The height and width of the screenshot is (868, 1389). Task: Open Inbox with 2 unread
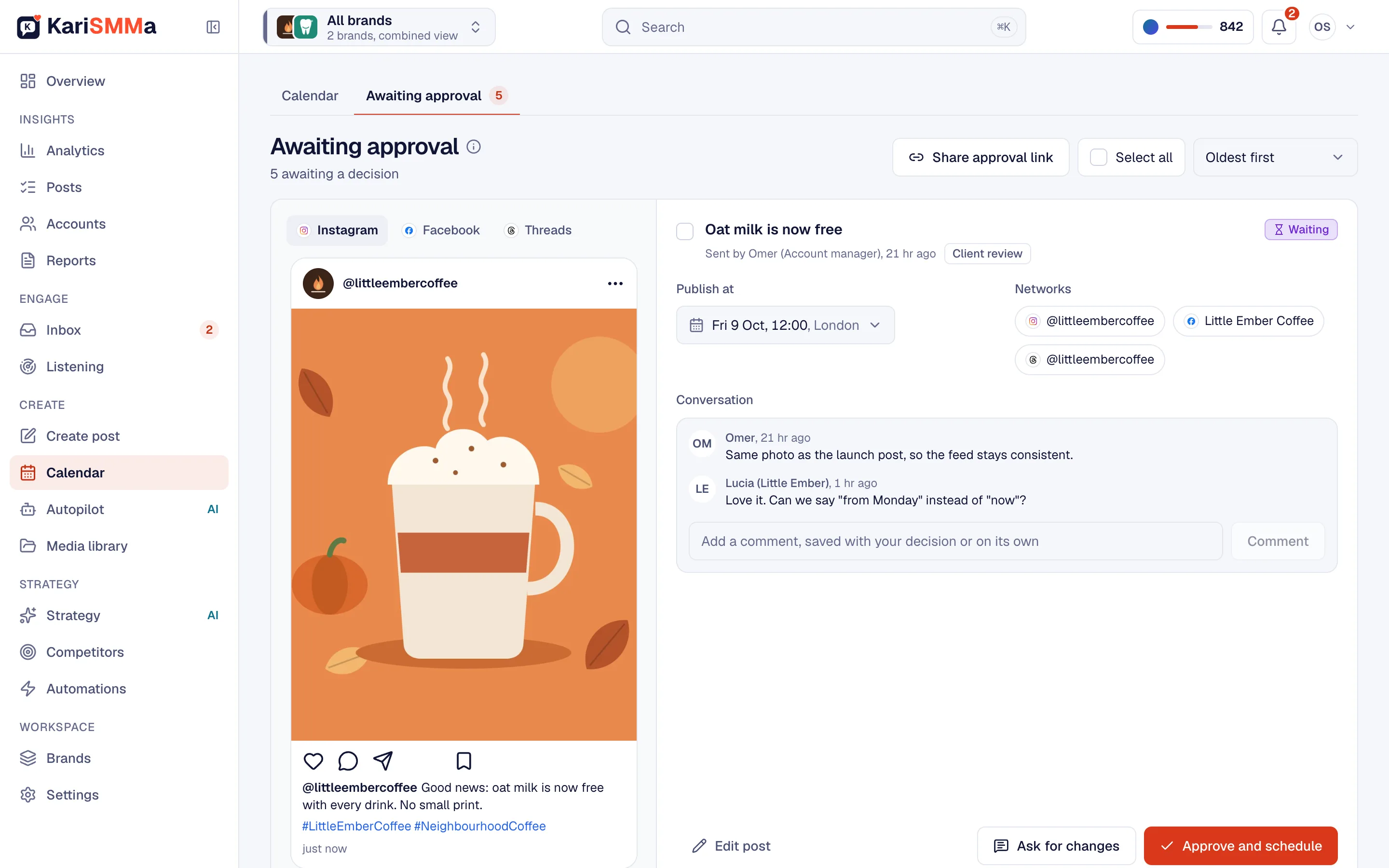pyautogui.click(x=119, y=329)
